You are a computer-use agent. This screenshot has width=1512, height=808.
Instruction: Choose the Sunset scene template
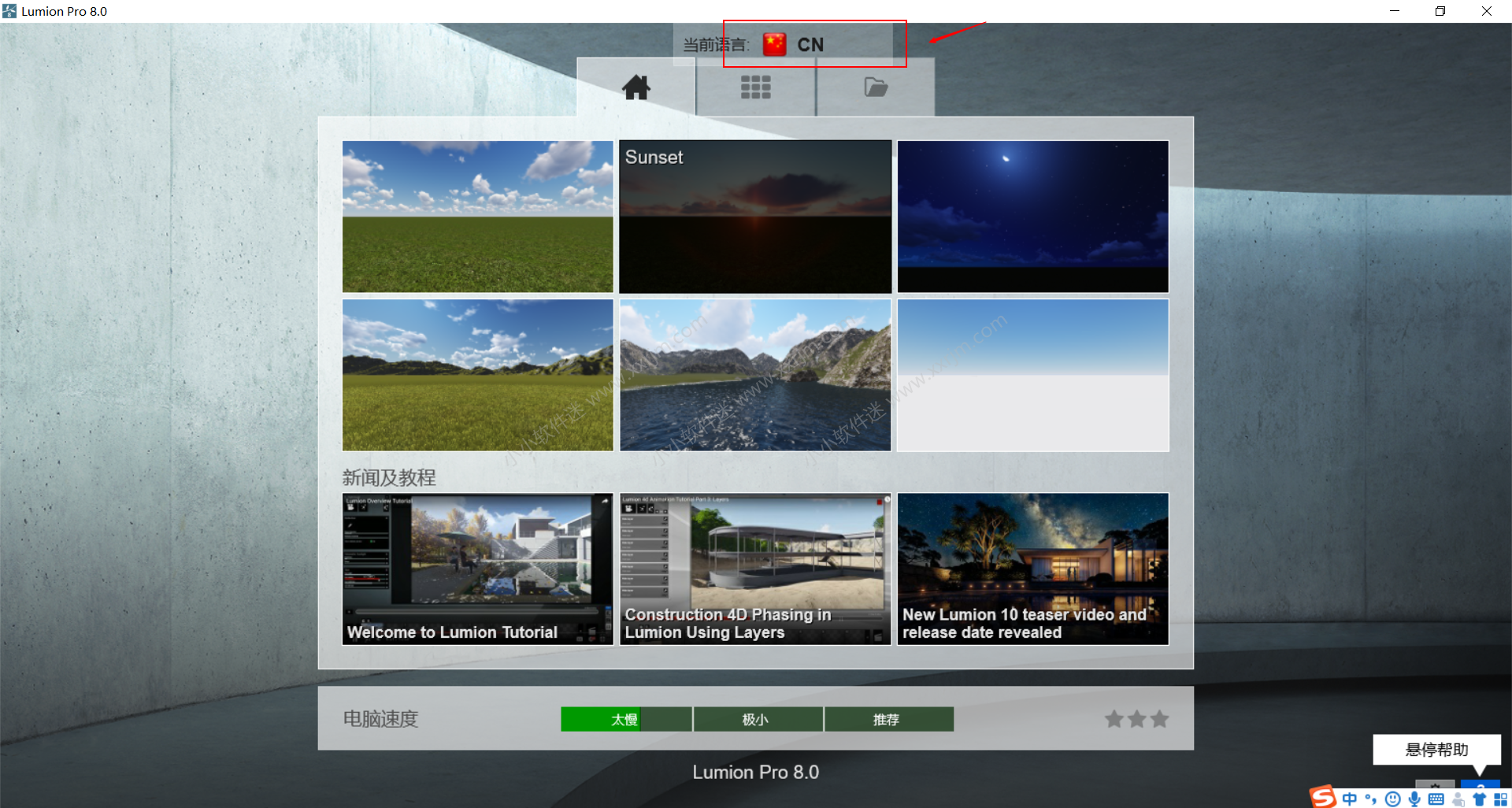tap(755, 217)
